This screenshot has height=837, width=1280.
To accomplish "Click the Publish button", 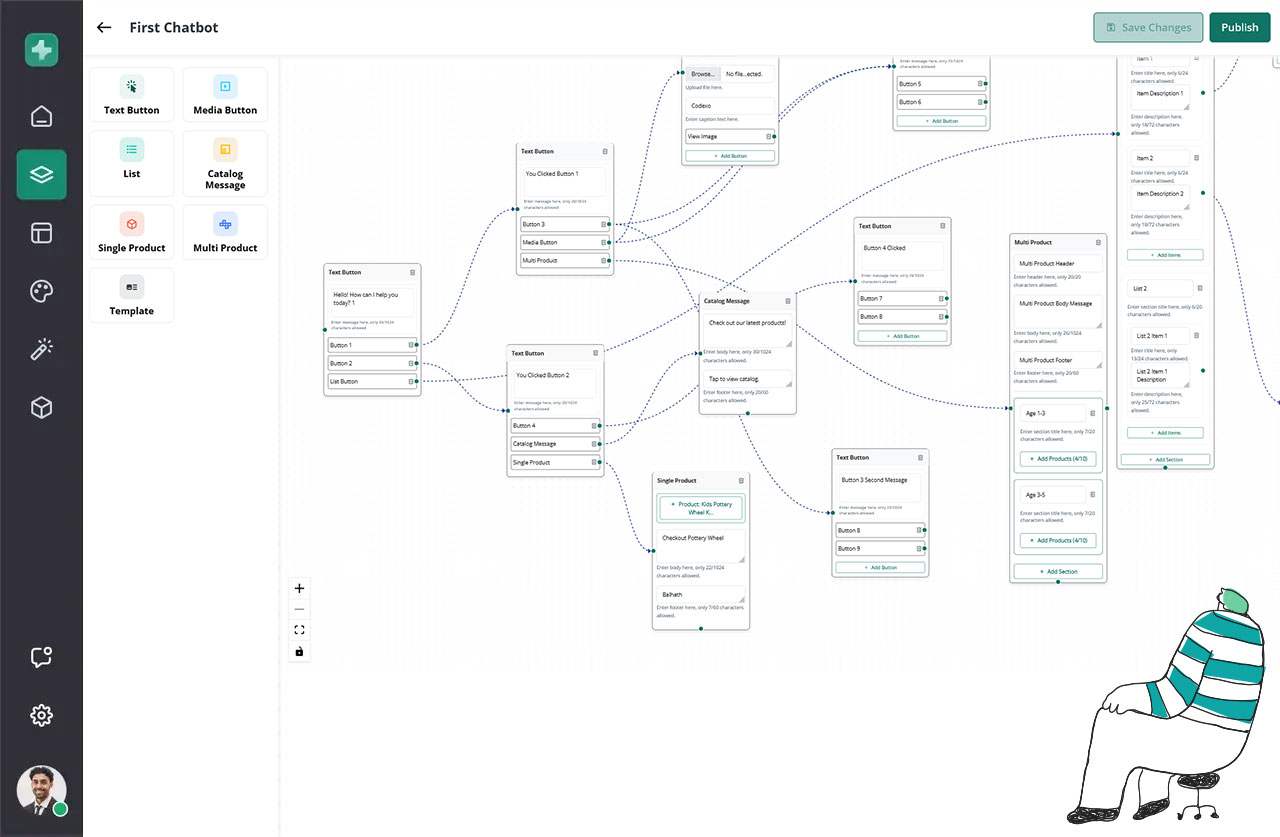I will 1239,28.
